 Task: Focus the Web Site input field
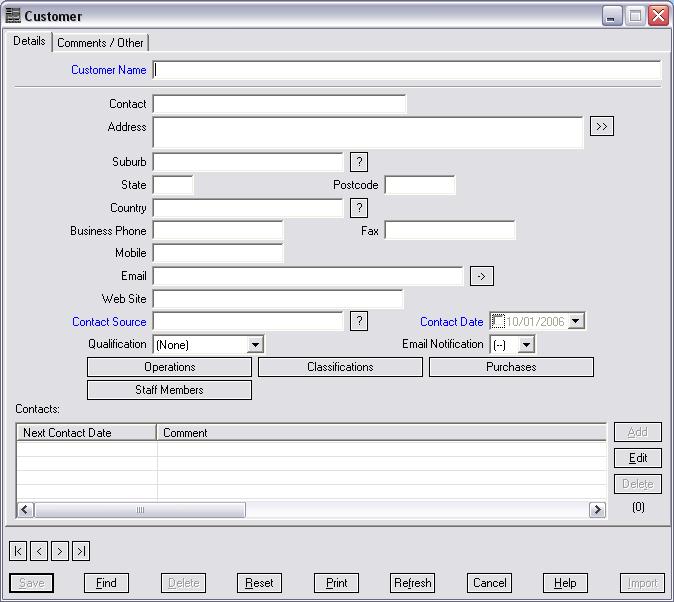(278, 299)
